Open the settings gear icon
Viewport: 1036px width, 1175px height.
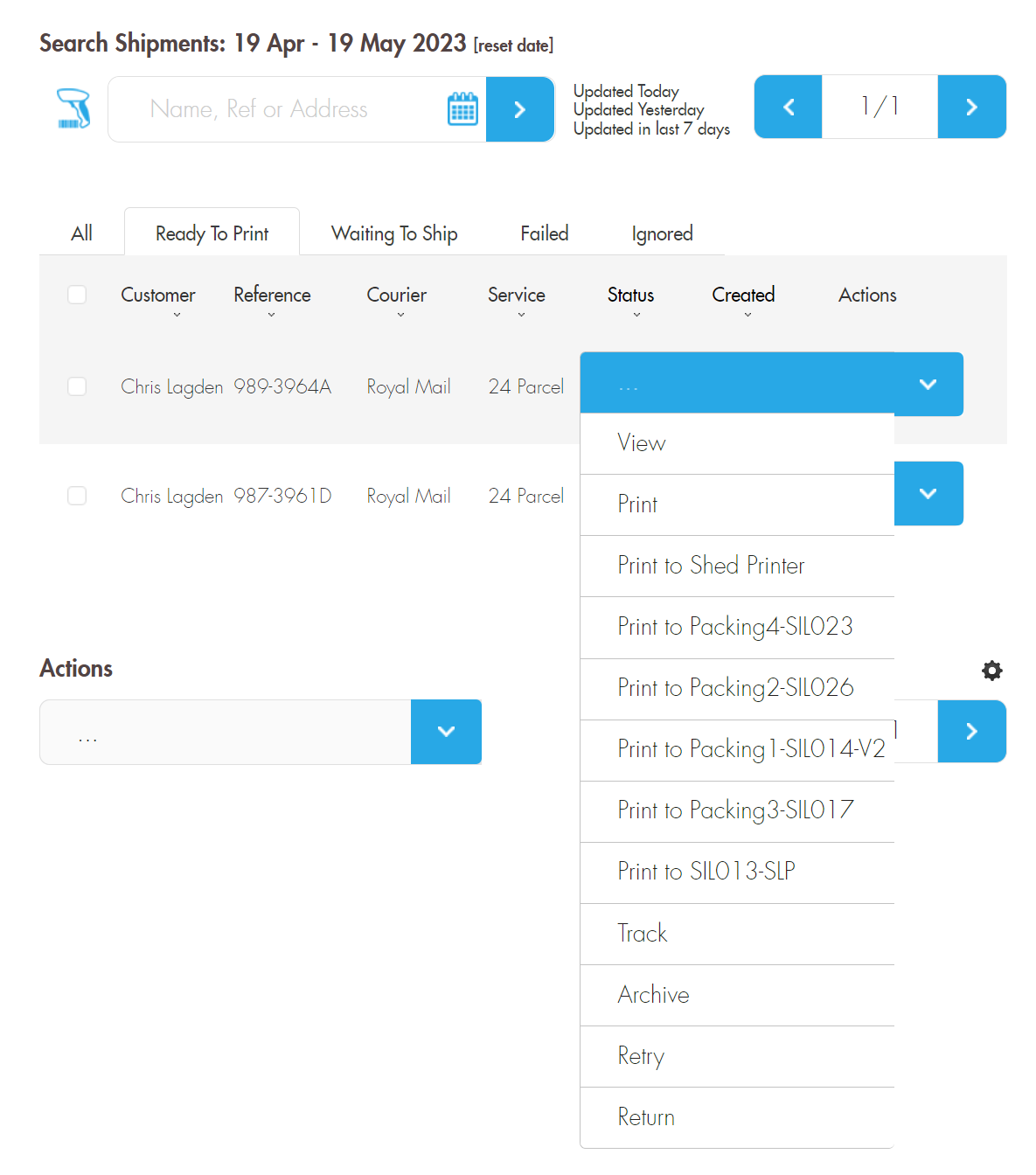point(991,671)
